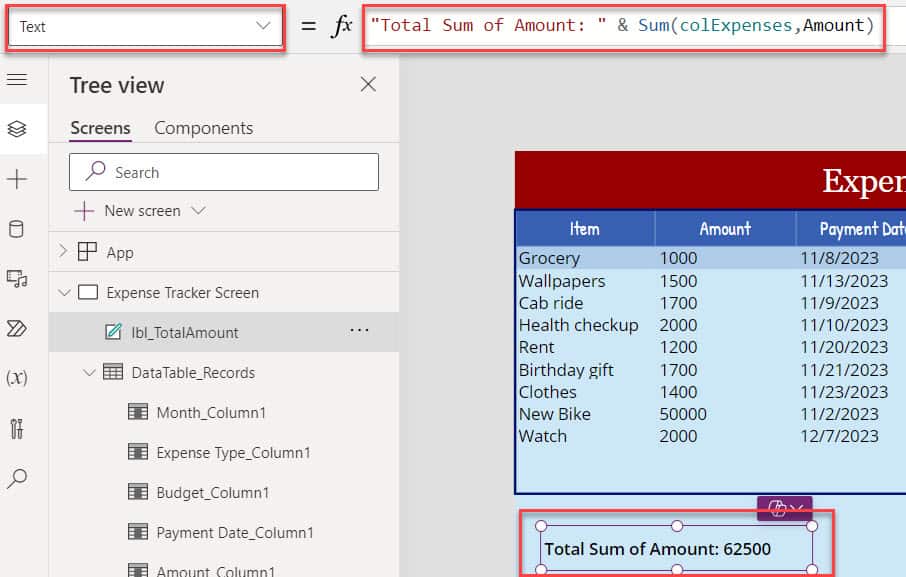Select Payment Date_Column1 in tree
This screenshot has width=906, height=577.
(235, 532)
